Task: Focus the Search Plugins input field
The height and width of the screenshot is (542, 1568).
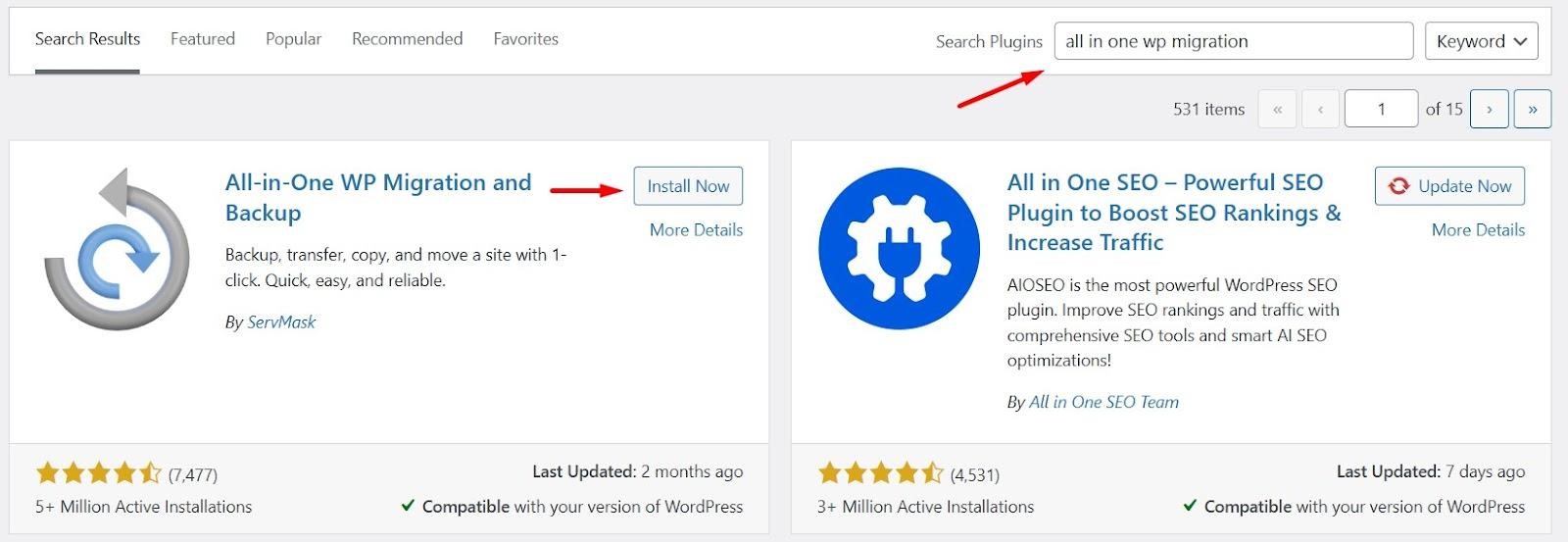Action: (1234, 41)
